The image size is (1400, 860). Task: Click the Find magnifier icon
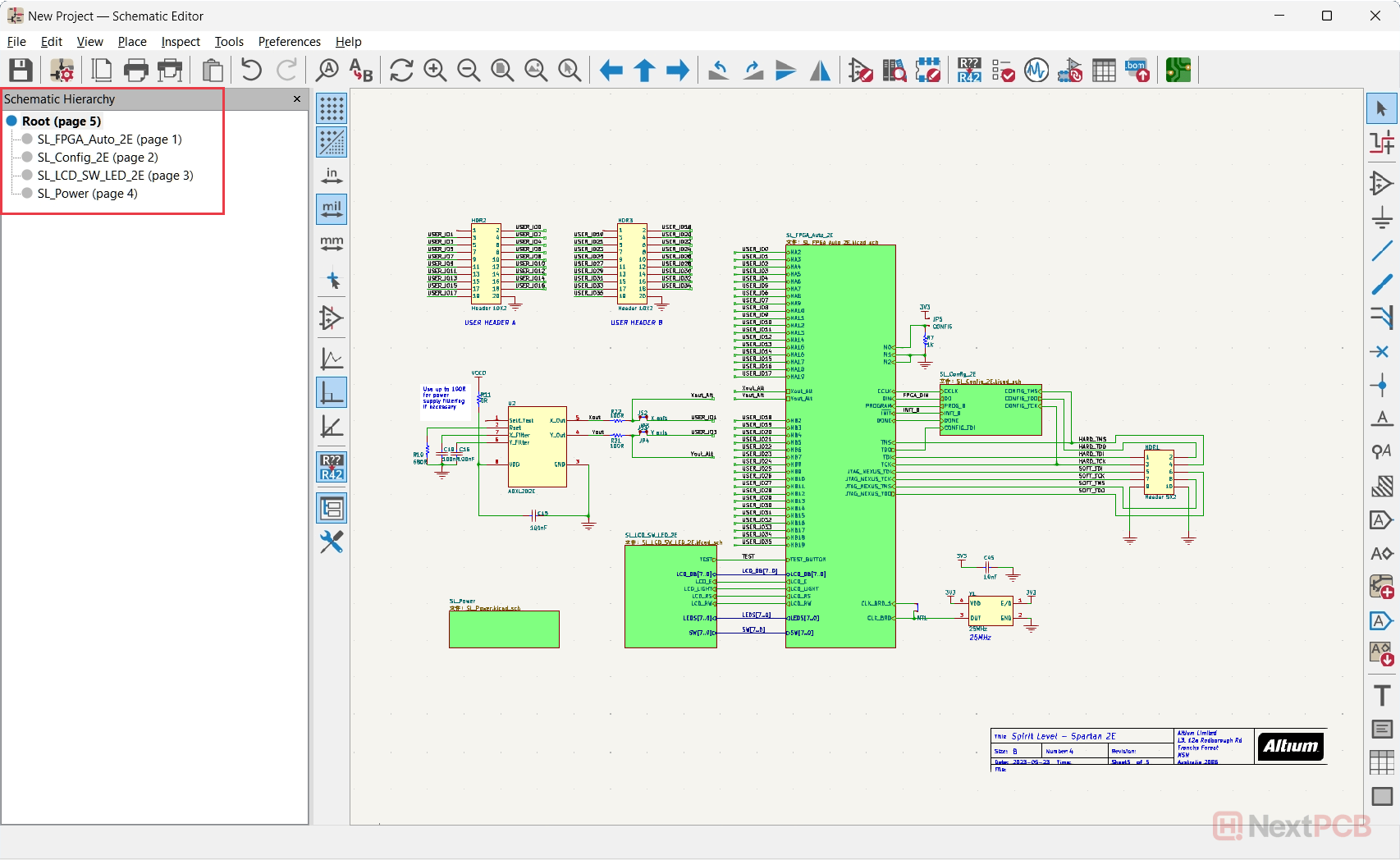[327, 71]
